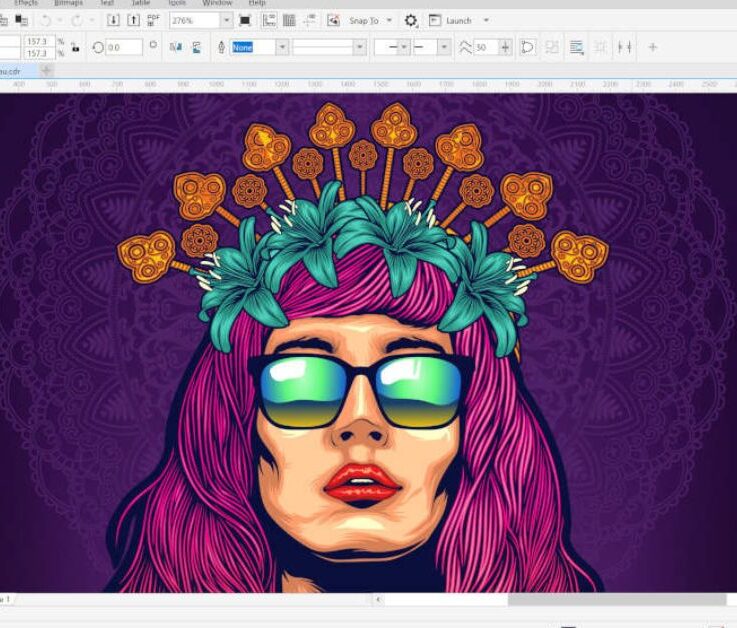Toggle Show Rulers button
This screenshot has width=737, height=628.
tap(269, 20)
